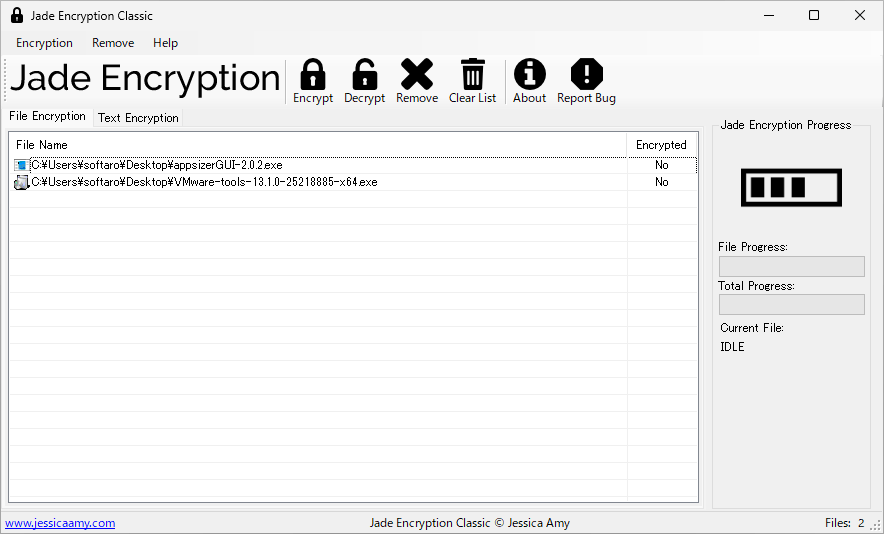Screen dimensions: 884x534
Task: Click the 'Files: 2' status count
Action: (845, 523)
